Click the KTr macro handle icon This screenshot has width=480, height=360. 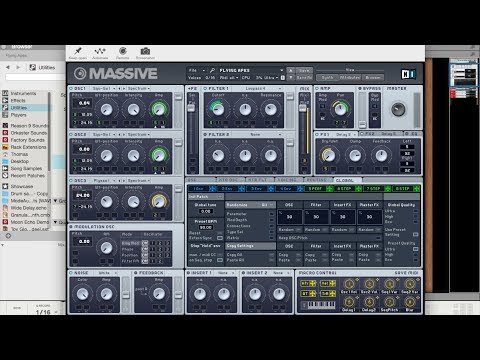tap(313, 284)
